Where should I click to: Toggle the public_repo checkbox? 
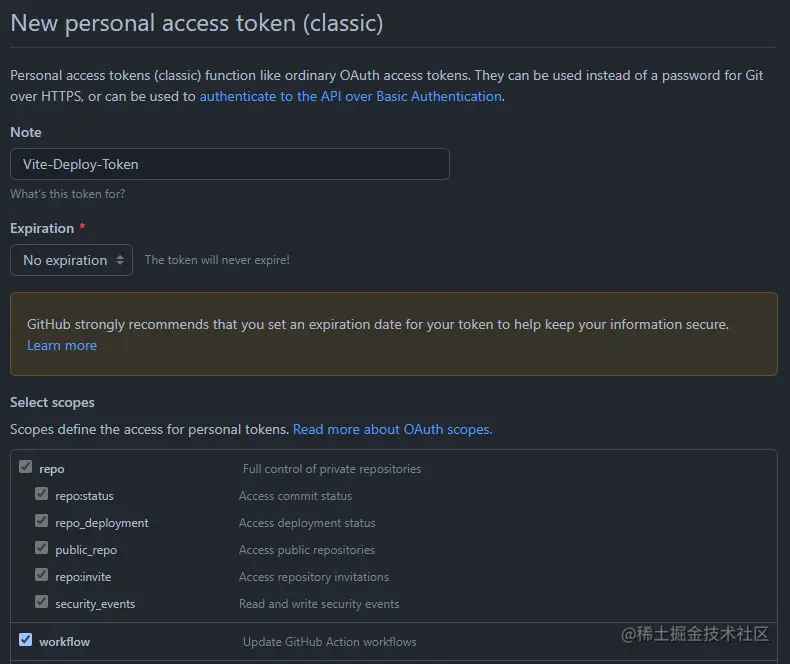pos(41,548)
